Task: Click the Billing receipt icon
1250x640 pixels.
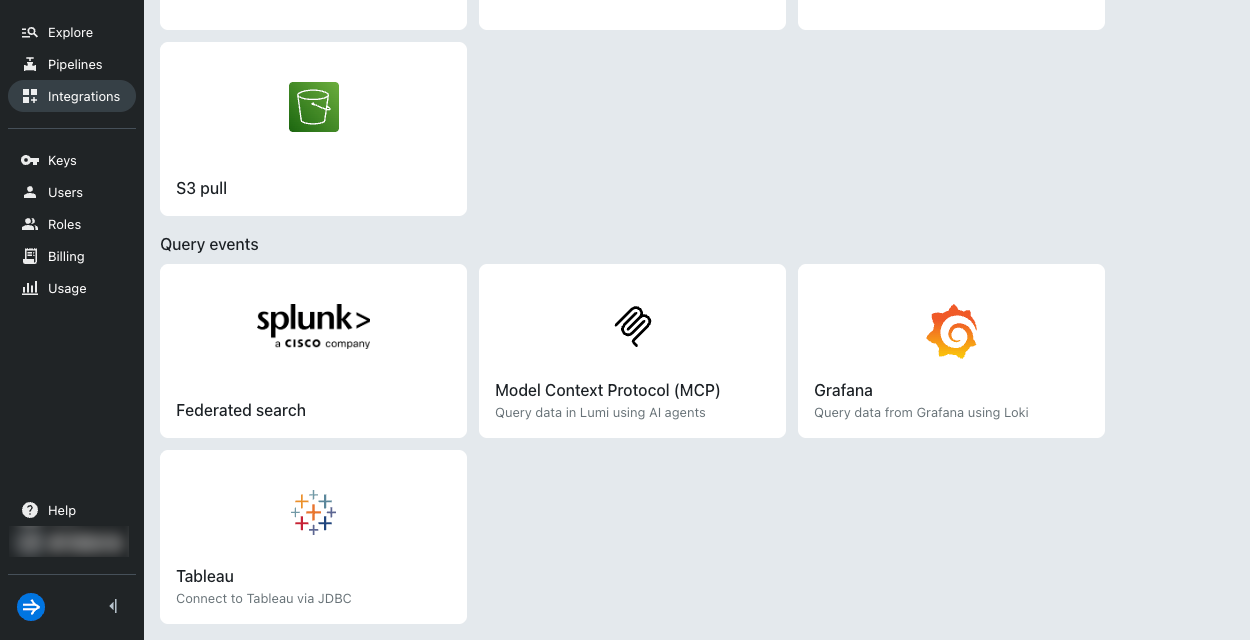Action: coord(30,257)
